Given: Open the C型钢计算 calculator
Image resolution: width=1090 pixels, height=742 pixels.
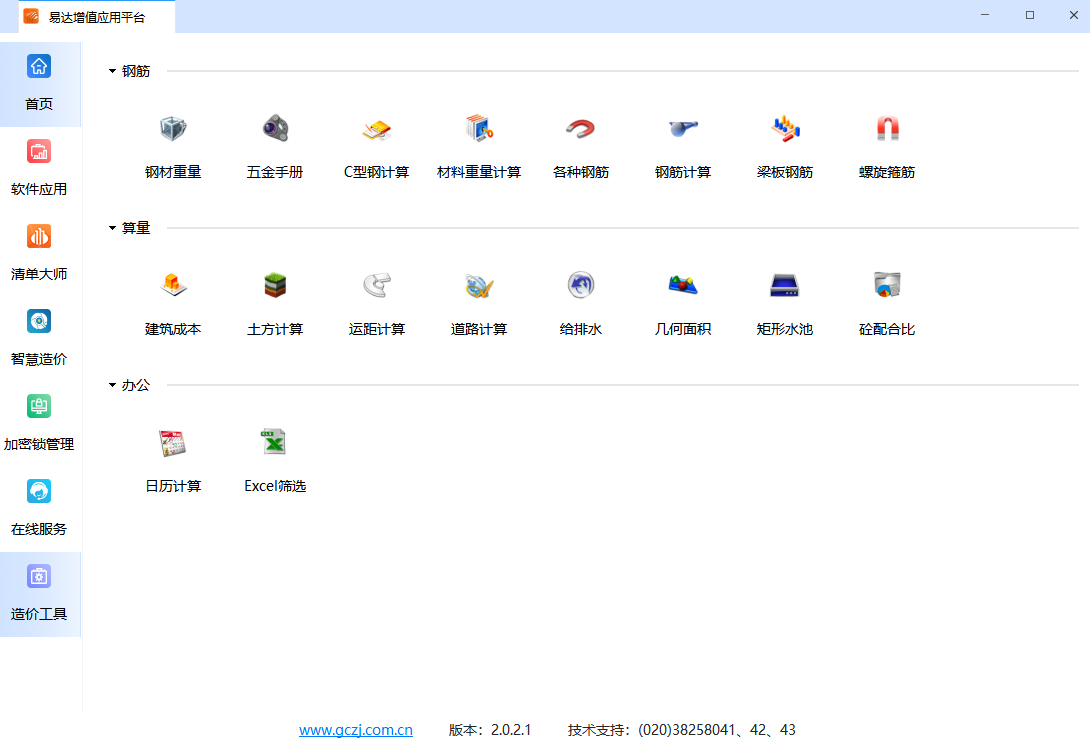Looking at the screenshot, I should (377, 146).
